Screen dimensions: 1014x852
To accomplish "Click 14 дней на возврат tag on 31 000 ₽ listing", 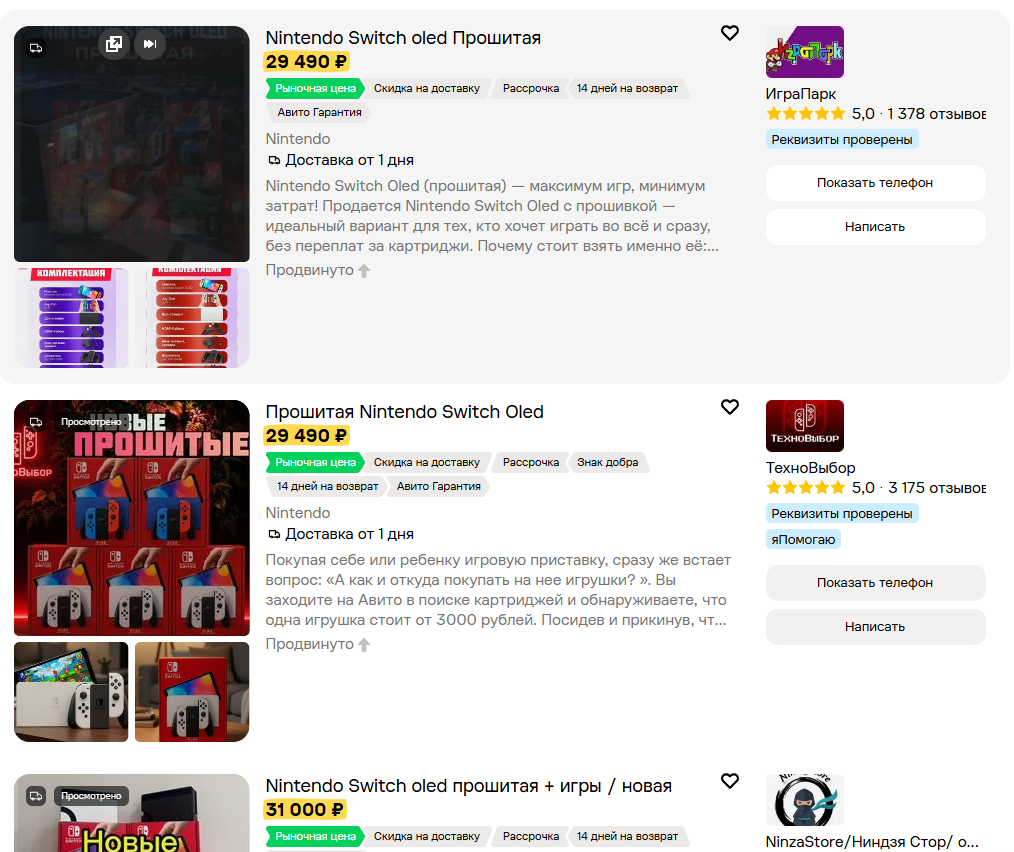I will (x=627, y=836).
